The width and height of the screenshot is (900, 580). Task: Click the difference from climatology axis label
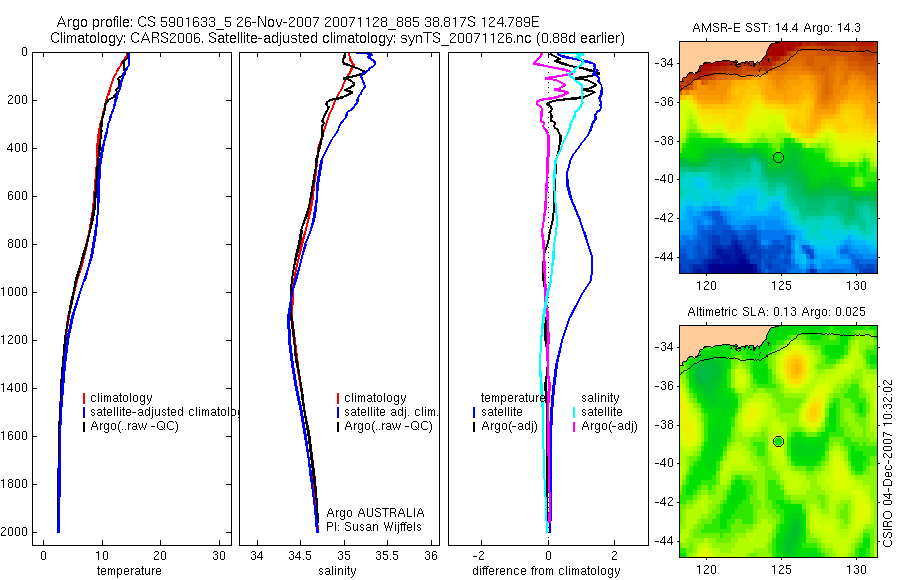tap(546, 571)
